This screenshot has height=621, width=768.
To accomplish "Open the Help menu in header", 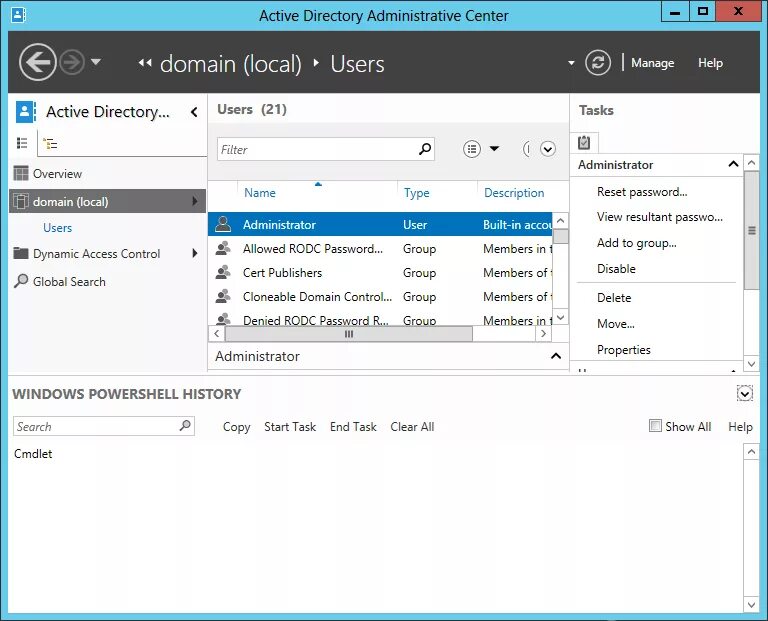I will (710, 63).
